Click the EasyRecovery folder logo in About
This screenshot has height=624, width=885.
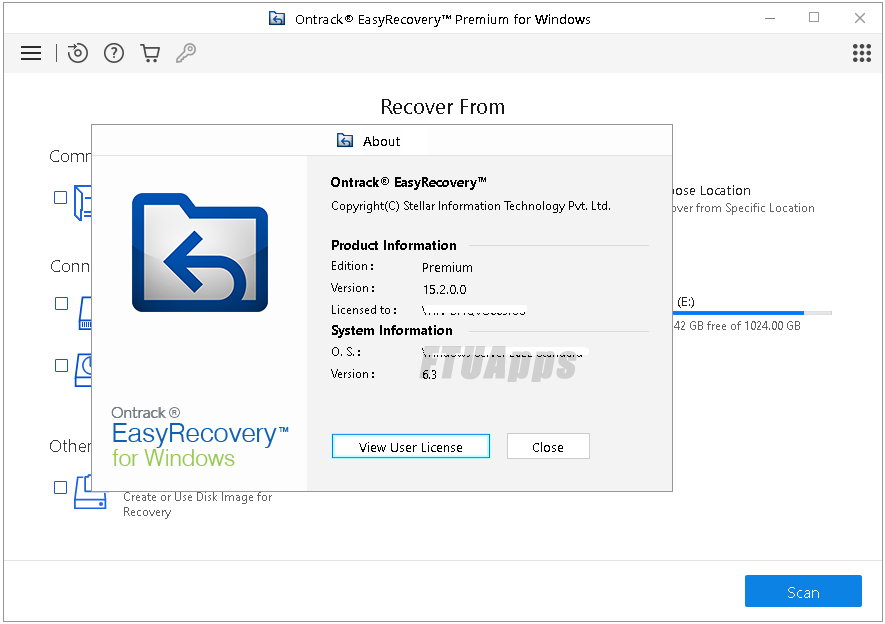click(200, 252)
